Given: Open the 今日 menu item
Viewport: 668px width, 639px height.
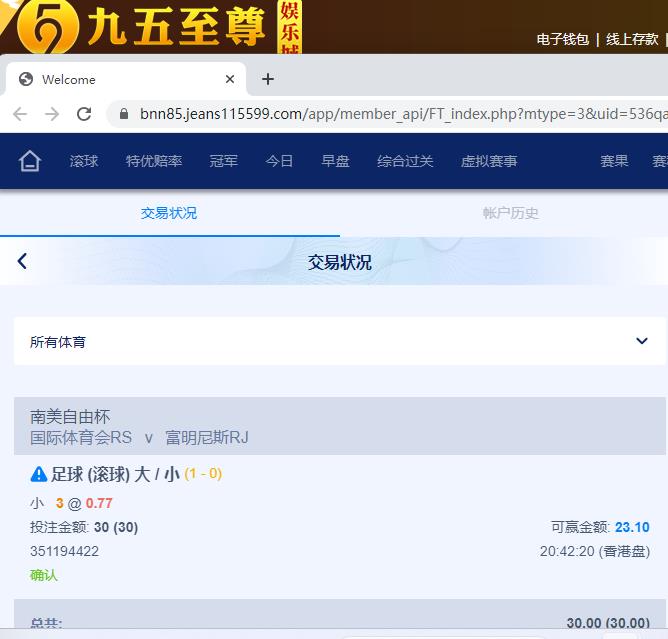Looking at the screenshot, I should click(279, 161).
